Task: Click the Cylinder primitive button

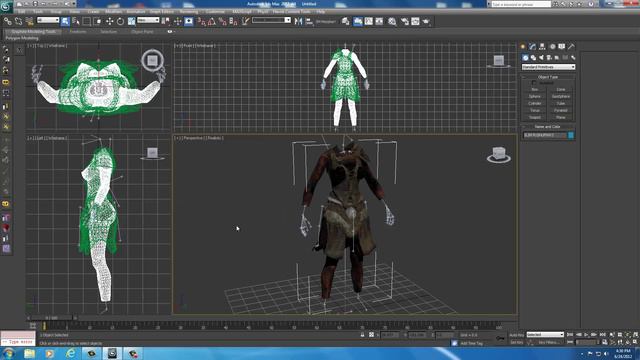Action: point(535,103)
